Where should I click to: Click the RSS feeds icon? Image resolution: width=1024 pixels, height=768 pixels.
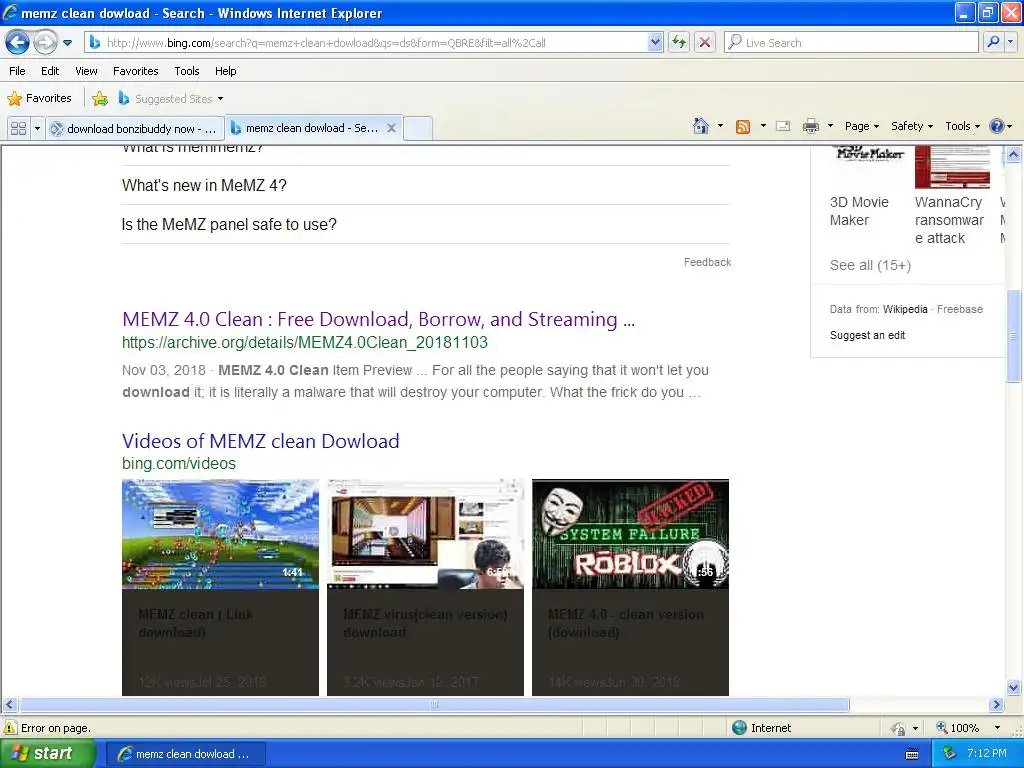coord(743,127)
